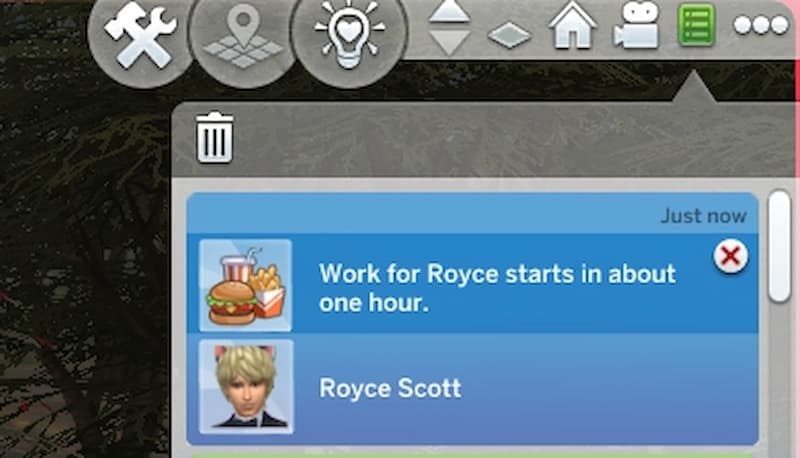This screenshot has height=458, width=800.
Task: Click the burger and fries career icon
Action: [245, 286]
